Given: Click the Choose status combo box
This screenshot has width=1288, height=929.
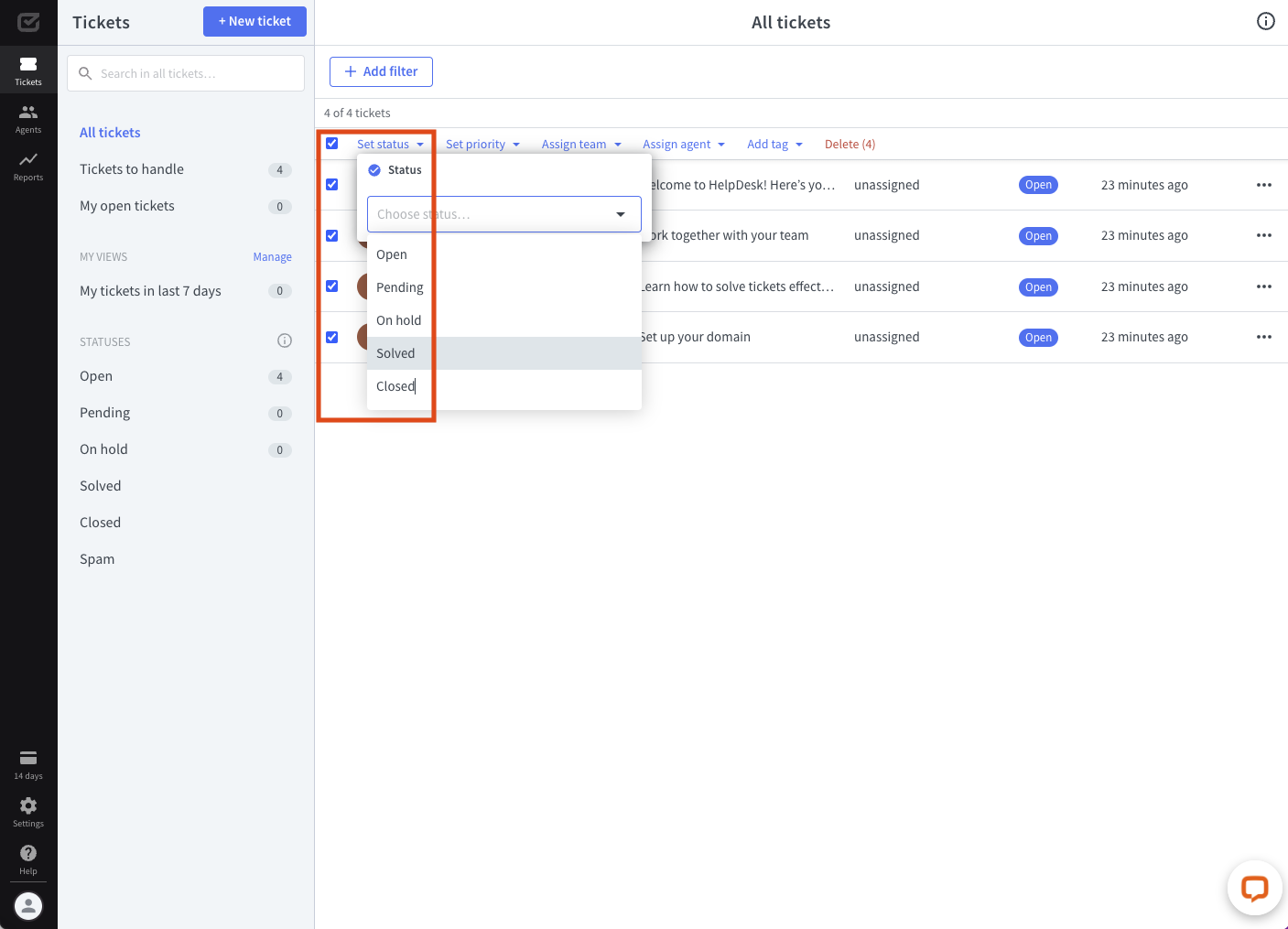Looking at the screenshot, I should click(x=504, y=214).
